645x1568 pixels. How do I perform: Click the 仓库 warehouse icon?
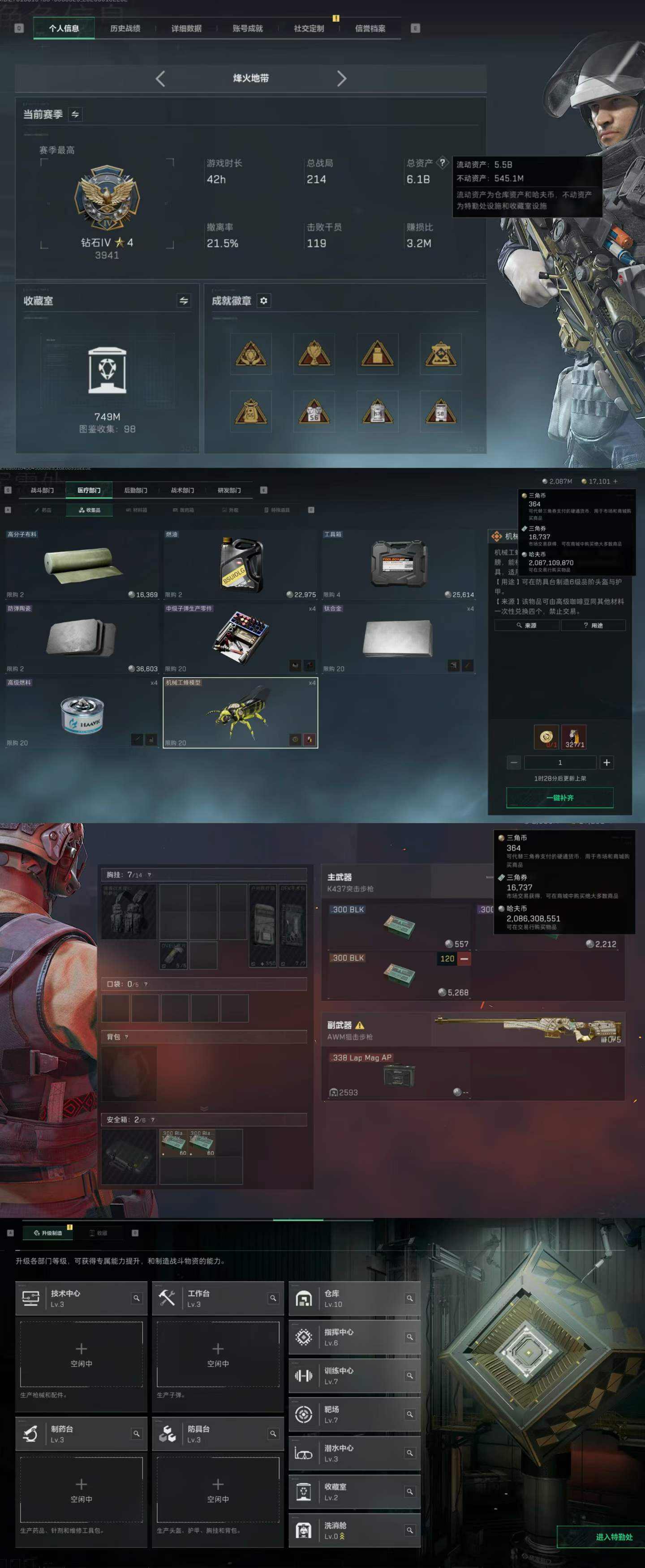coord(303,1299)
